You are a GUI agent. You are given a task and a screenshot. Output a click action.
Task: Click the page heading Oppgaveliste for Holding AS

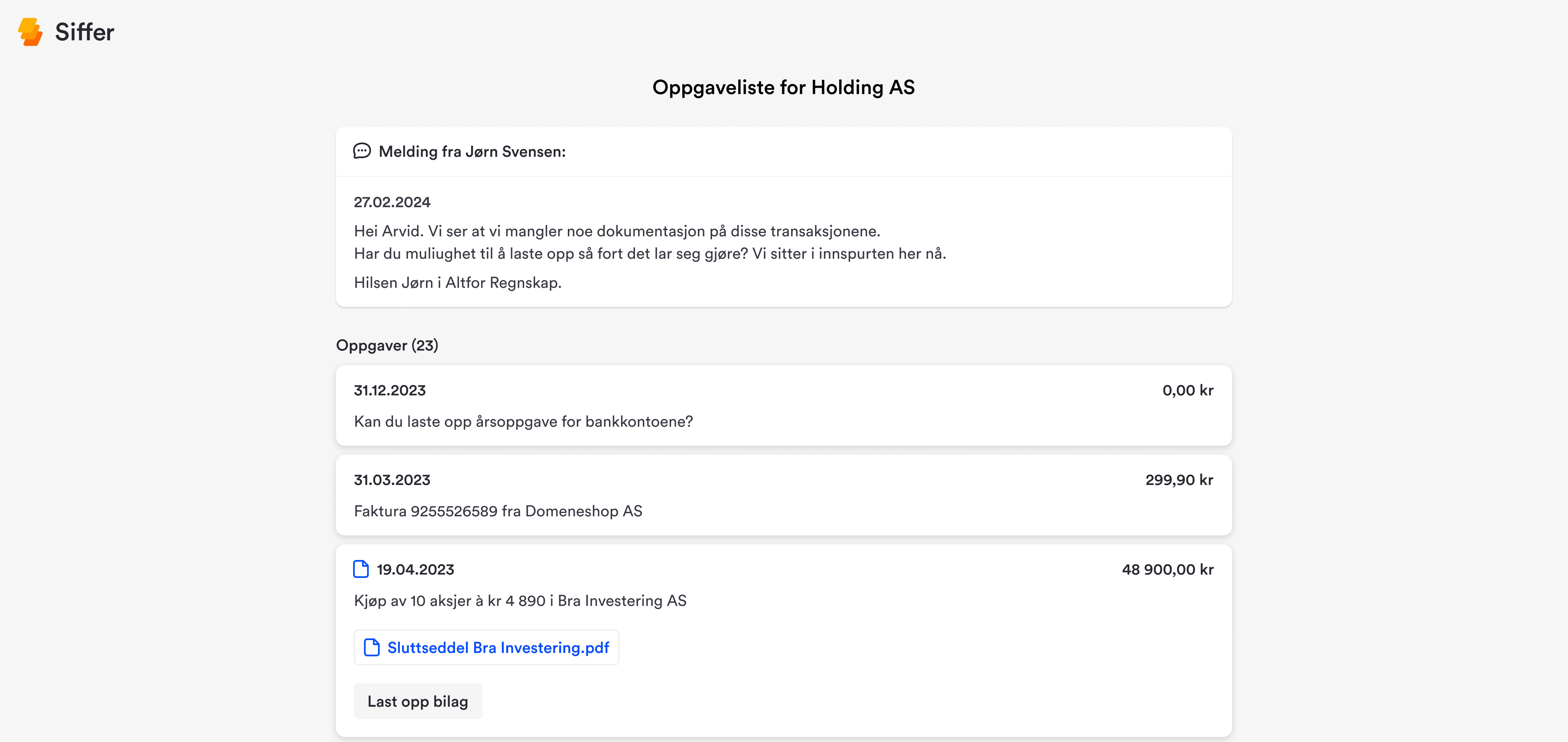pyautogui.click(x=783, y=88)
